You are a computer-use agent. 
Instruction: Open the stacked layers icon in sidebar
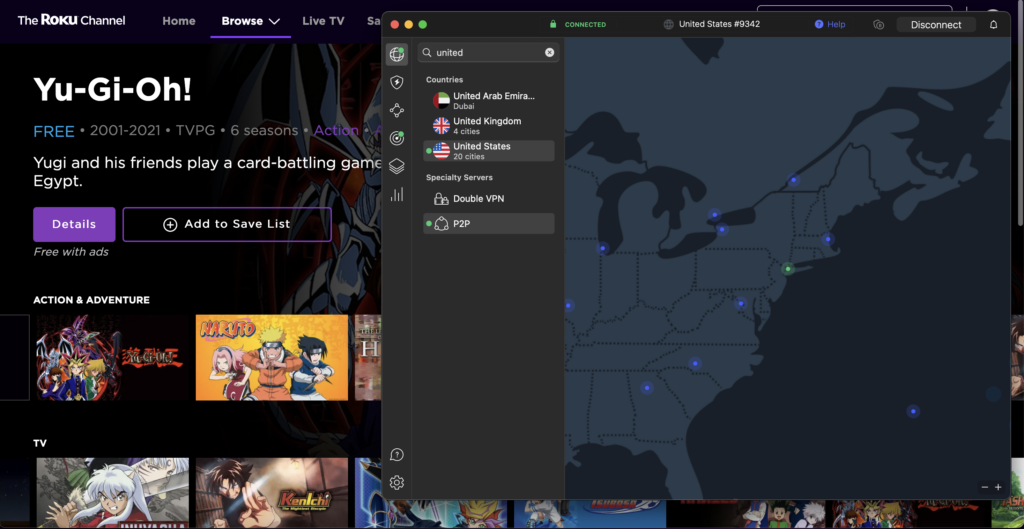(x=396, y=166)
